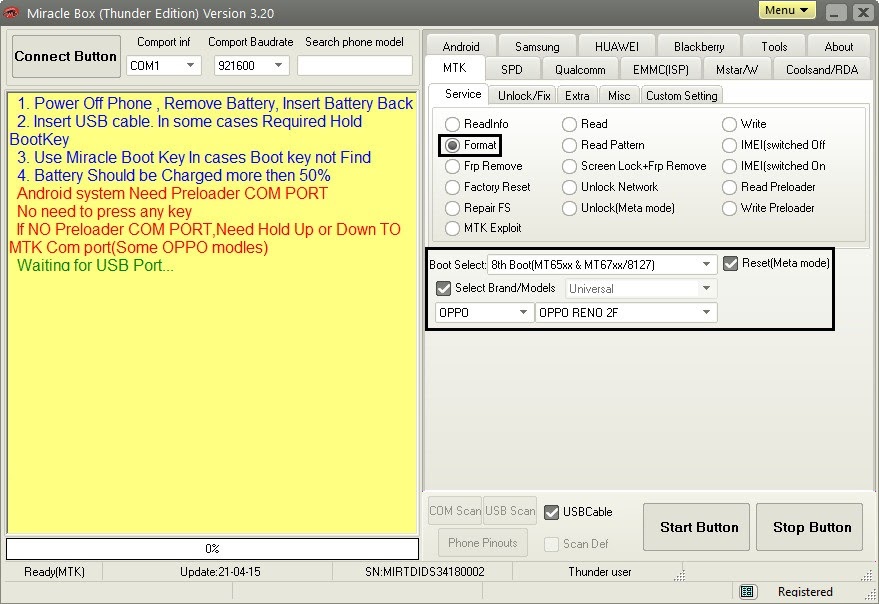Image resolution: width=879 pixels, height=604 pixels.
Task: Open the Custom Setting sub-tab
Action: point(681,95)
